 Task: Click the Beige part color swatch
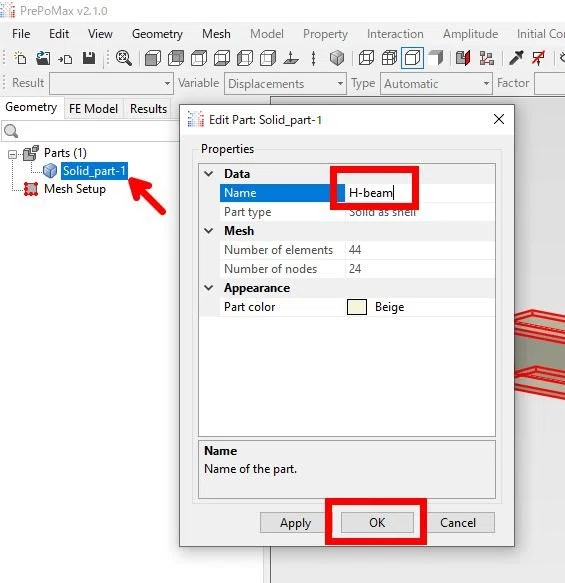point(357,307)
